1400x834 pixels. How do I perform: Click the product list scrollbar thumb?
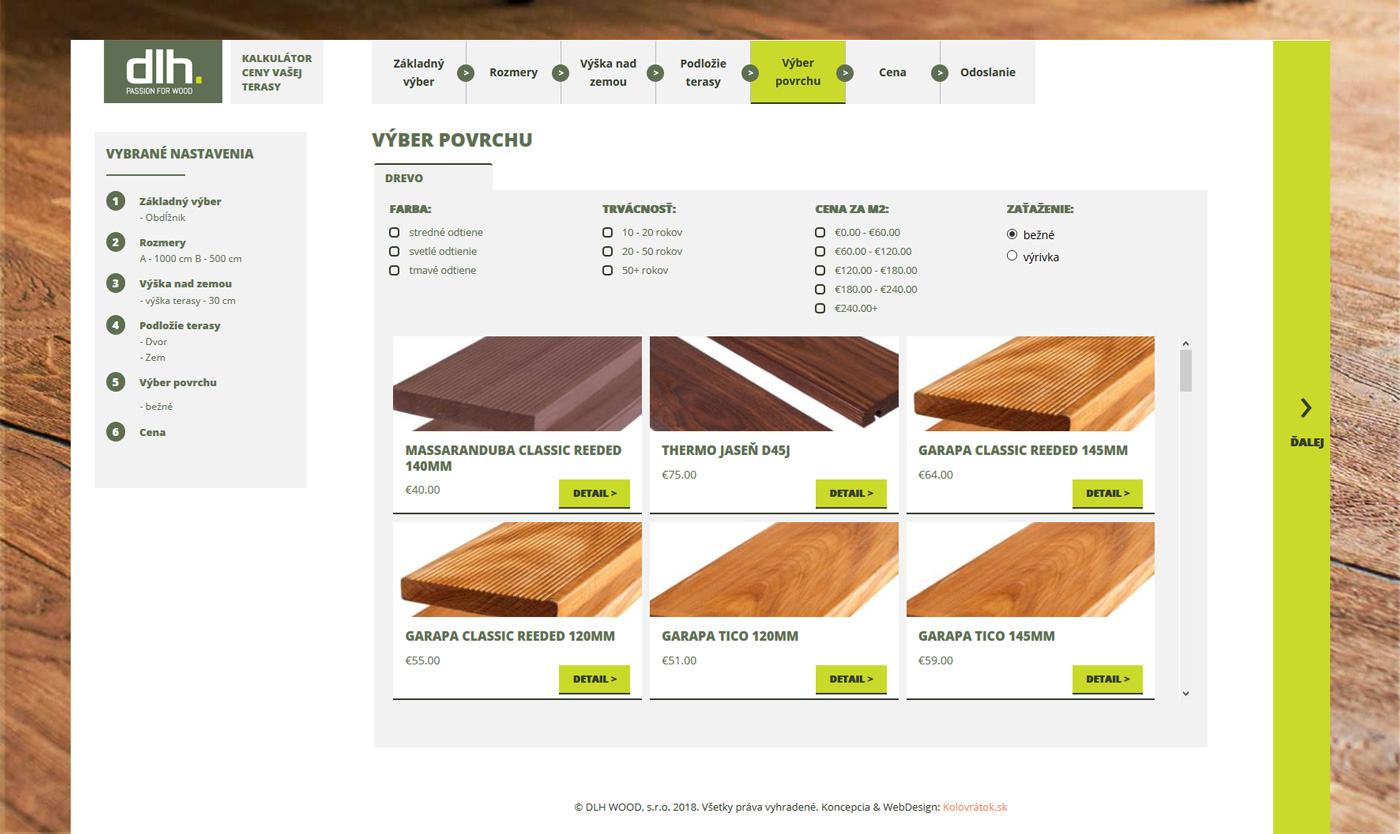tap(1186, 371)
